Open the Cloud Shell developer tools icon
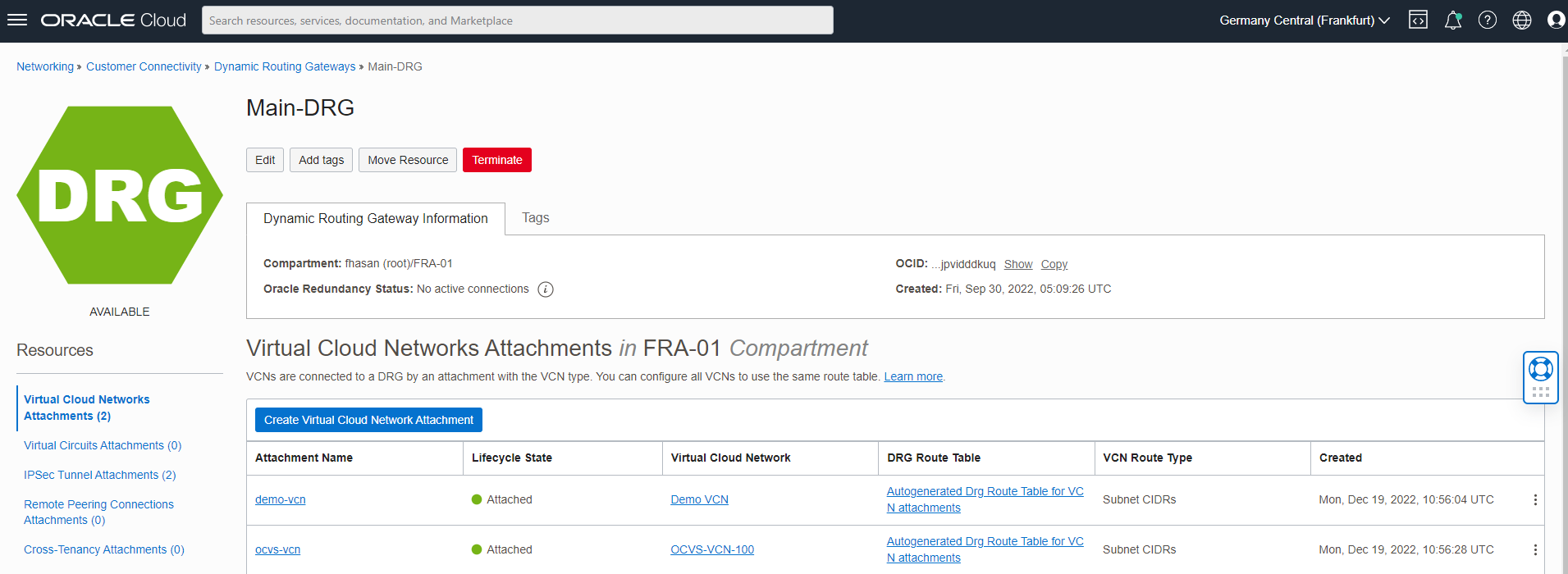This screenshot has width=1568, height=574. tap(1418, 20)
